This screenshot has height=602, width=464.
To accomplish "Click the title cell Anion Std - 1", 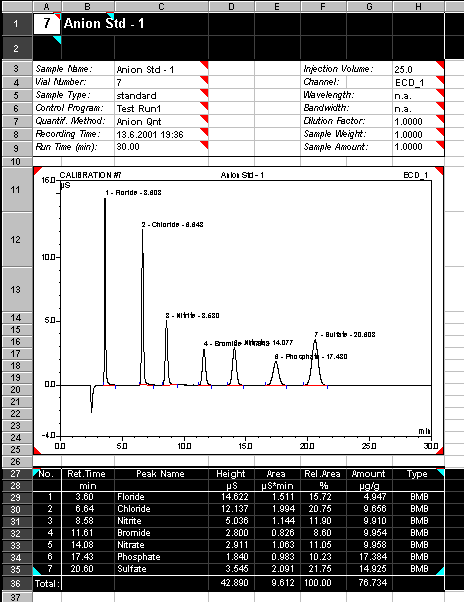I will pyautogui.click(x=104, y=23).
